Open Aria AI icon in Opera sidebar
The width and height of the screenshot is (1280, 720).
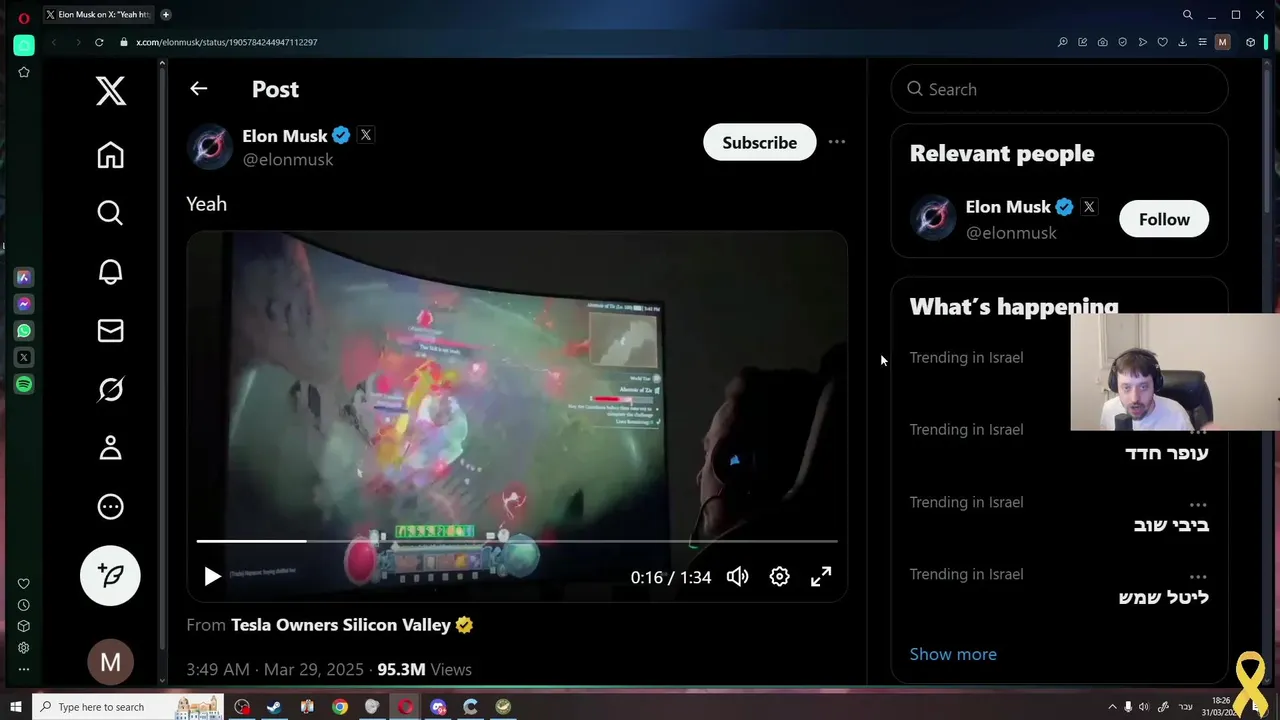pyautogui.click(x=24, y=277)
